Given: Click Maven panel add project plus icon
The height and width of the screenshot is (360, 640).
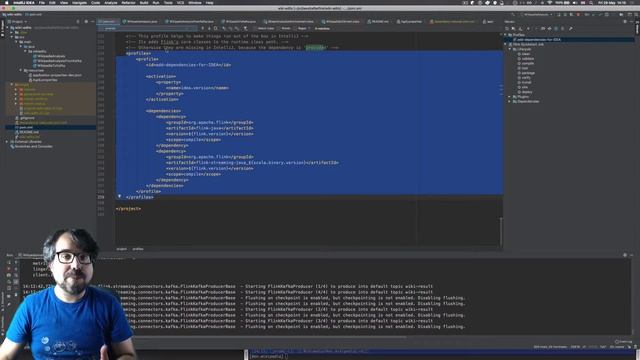Looking at the screenshot, I should tap(528, 29).
